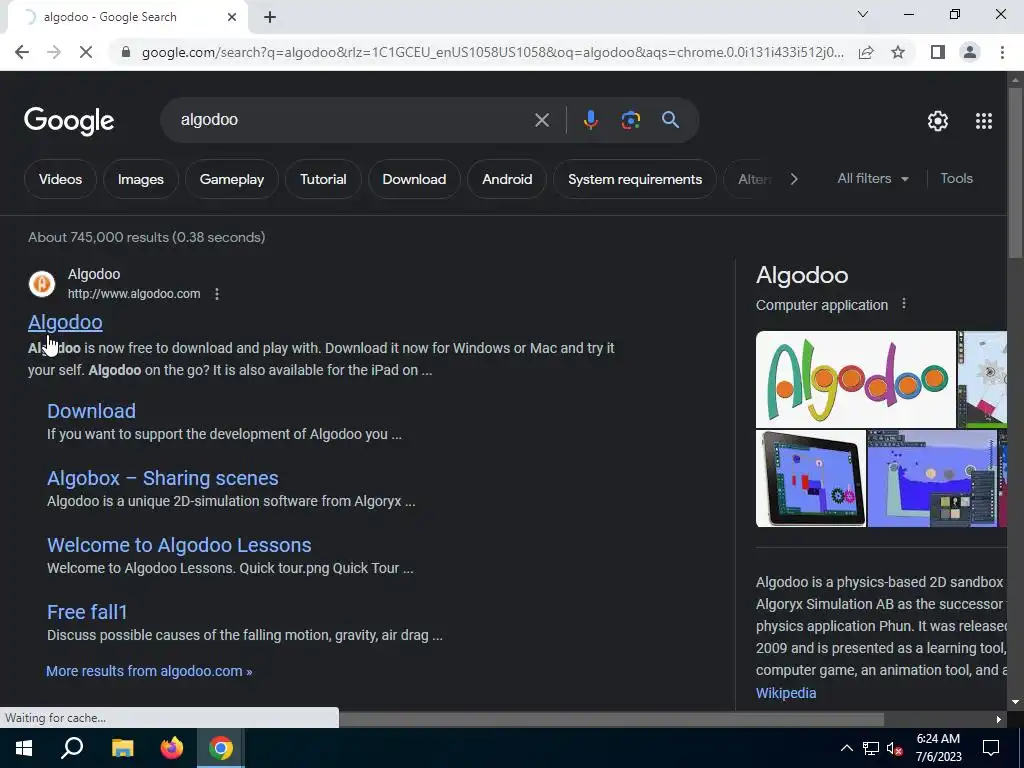Click horizontal scrollbar right arrow
Viewport: 1024px width, 768px height.
point(999,719)
